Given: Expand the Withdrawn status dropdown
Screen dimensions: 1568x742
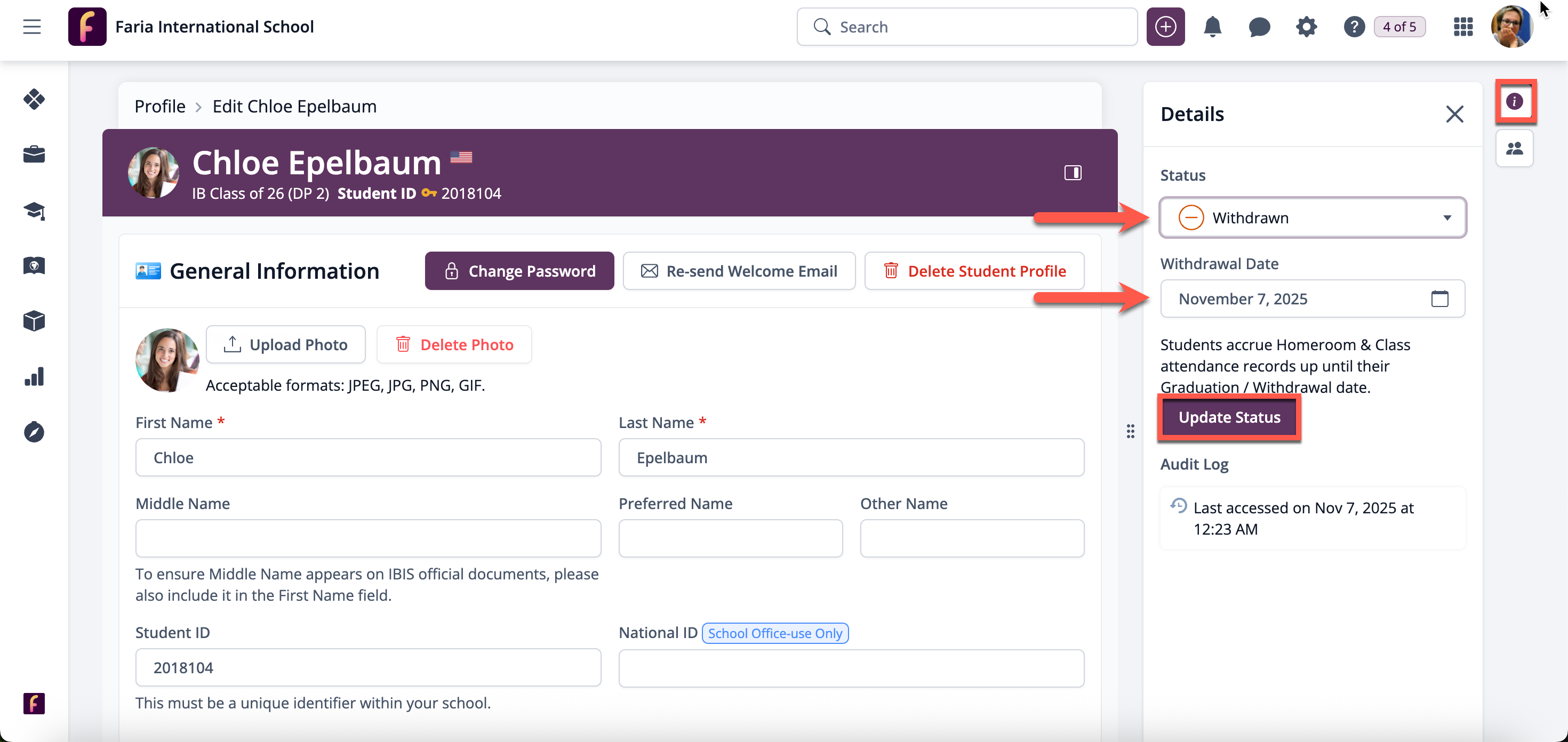Looking at the screenshot, I should [x=1313, y=217].
